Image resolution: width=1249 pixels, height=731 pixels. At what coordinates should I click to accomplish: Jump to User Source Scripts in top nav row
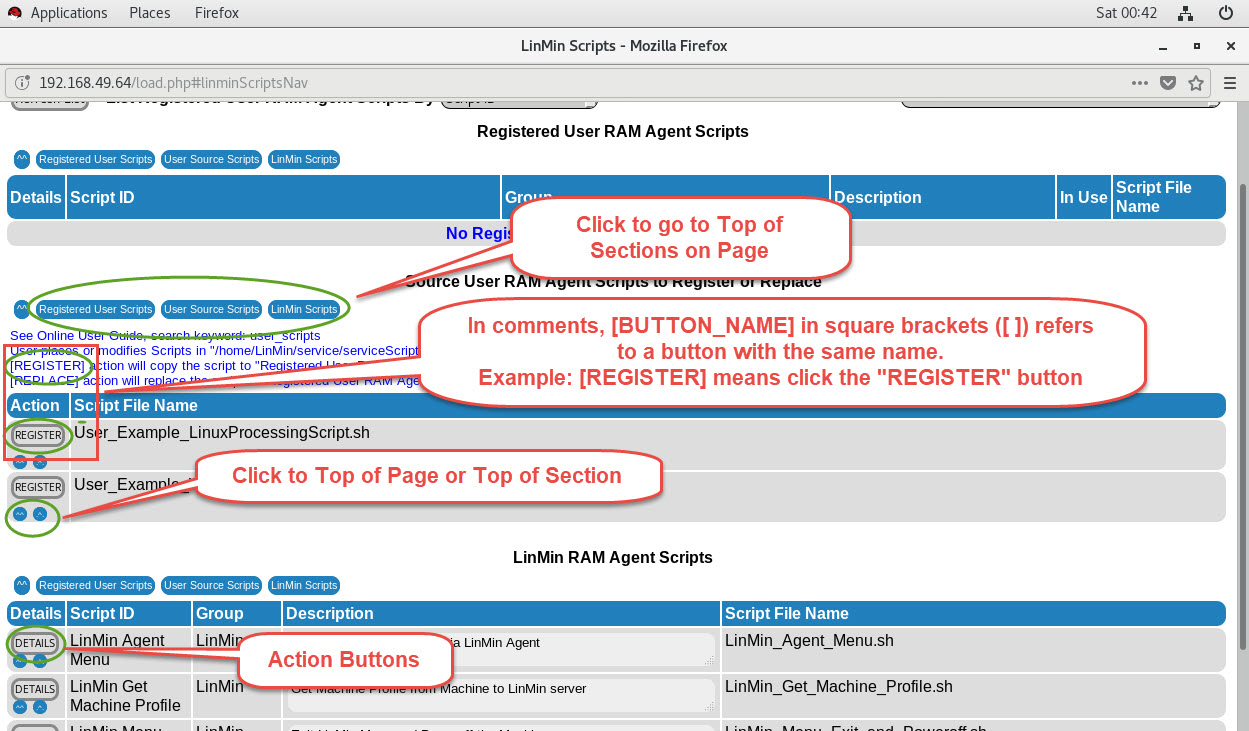[211, 159]
